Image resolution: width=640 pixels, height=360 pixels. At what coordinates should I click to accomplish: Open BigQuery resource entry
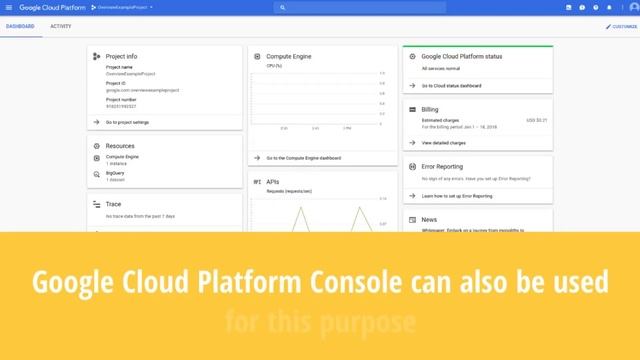[116, 176]
